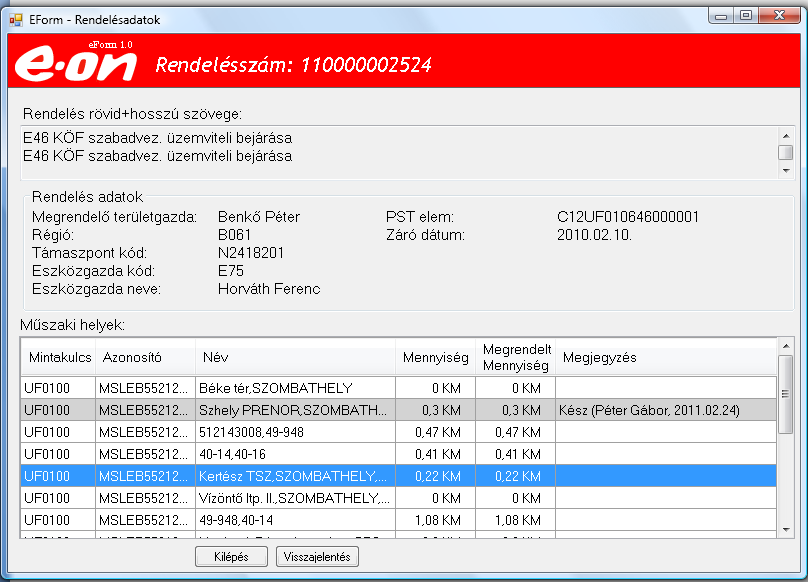The height and width of the screenshot is (582, 808).
Task: Select the Vízöntő ltp. II.,SZOMBATHELY row
Action: [399, 498]
